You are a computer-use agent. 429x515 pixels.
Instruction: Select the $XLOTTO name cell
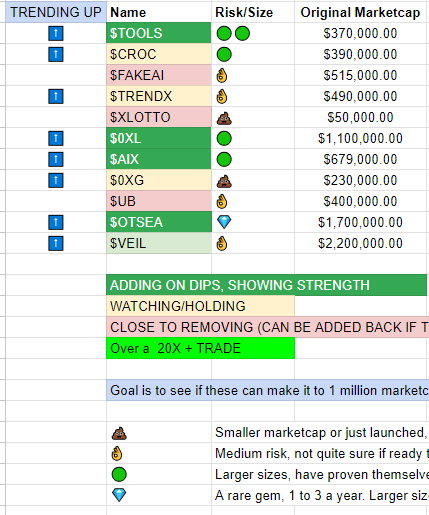[159, 117]
